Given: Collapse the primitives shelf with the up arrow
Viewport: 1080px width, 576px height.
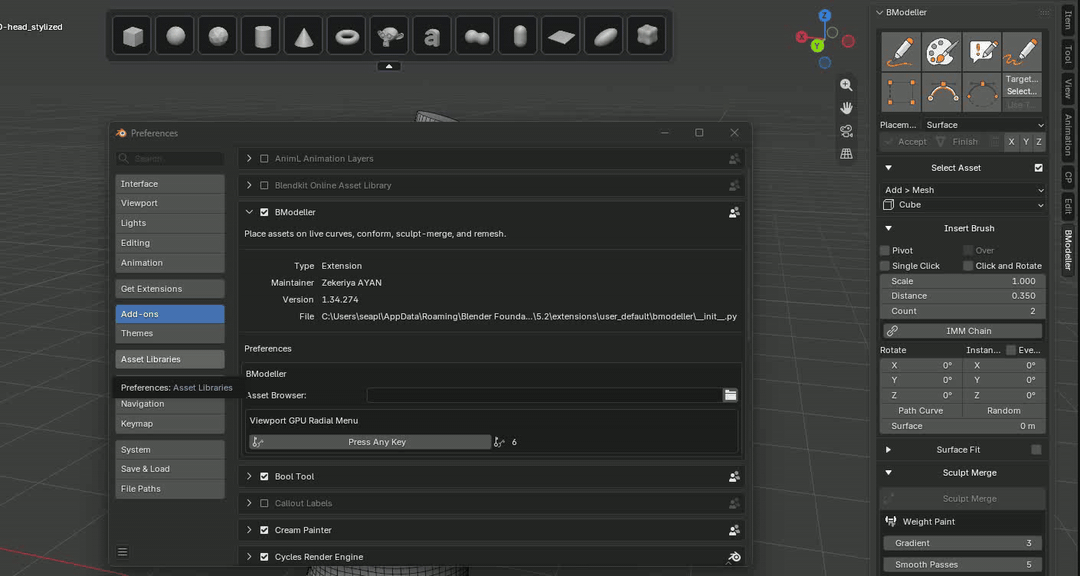Looking at the screenshot, I should 389,66.
